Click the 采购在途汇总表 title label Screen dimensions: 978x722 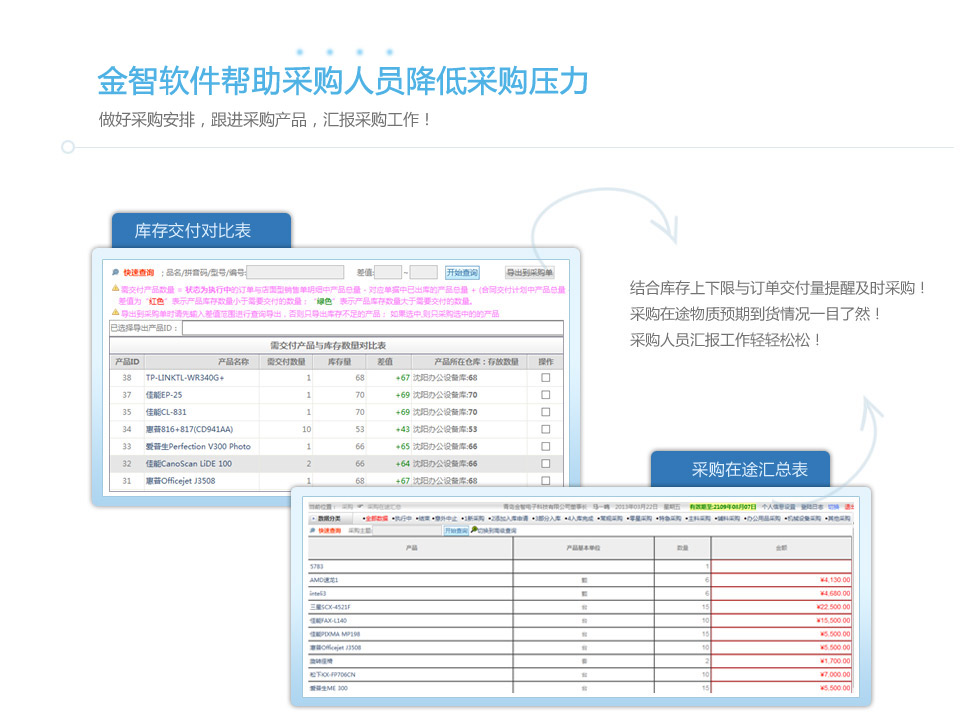click(x=750, y=469)
